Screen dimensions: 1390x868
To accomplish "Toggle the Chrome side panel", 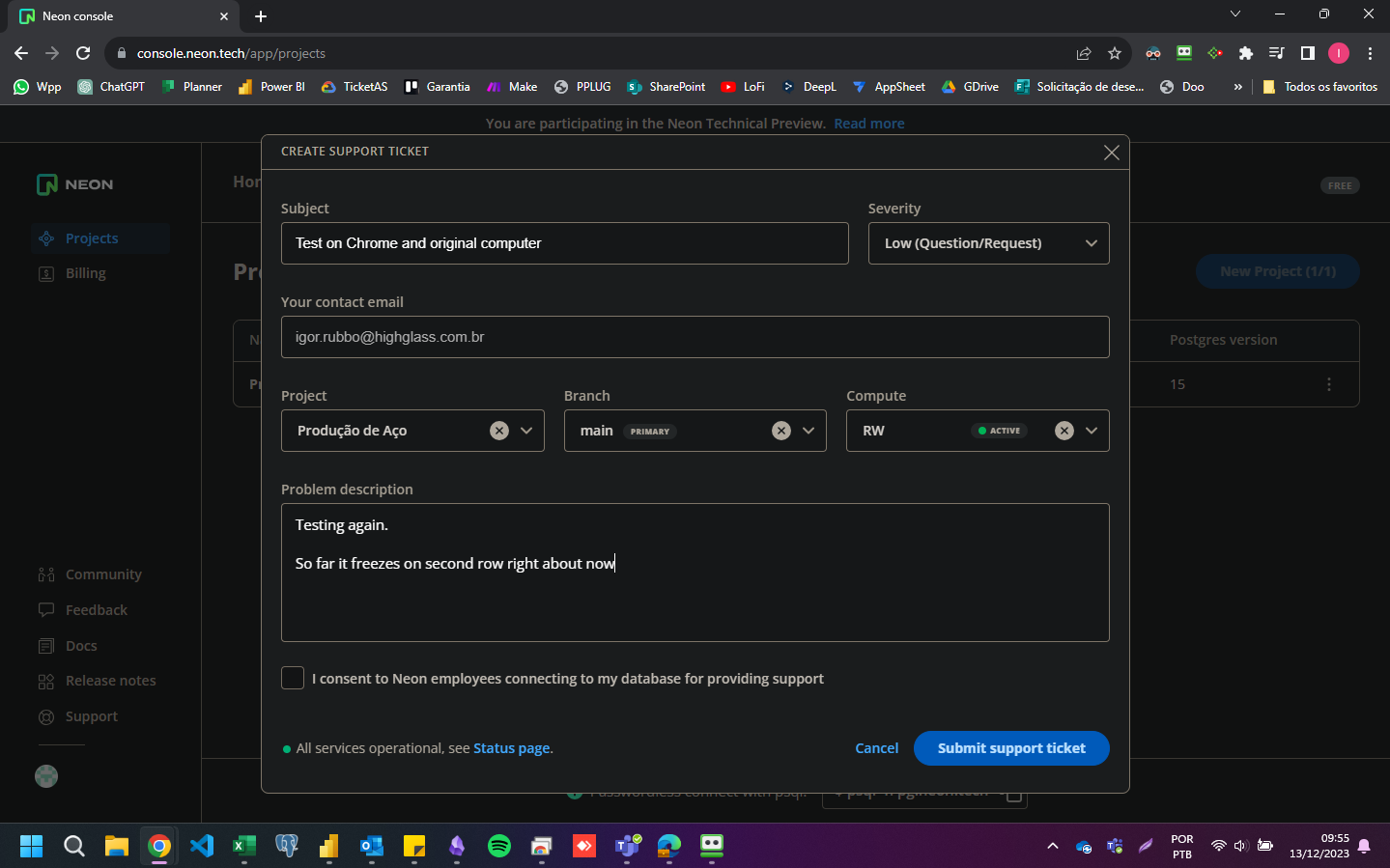I will (1308, 53).
